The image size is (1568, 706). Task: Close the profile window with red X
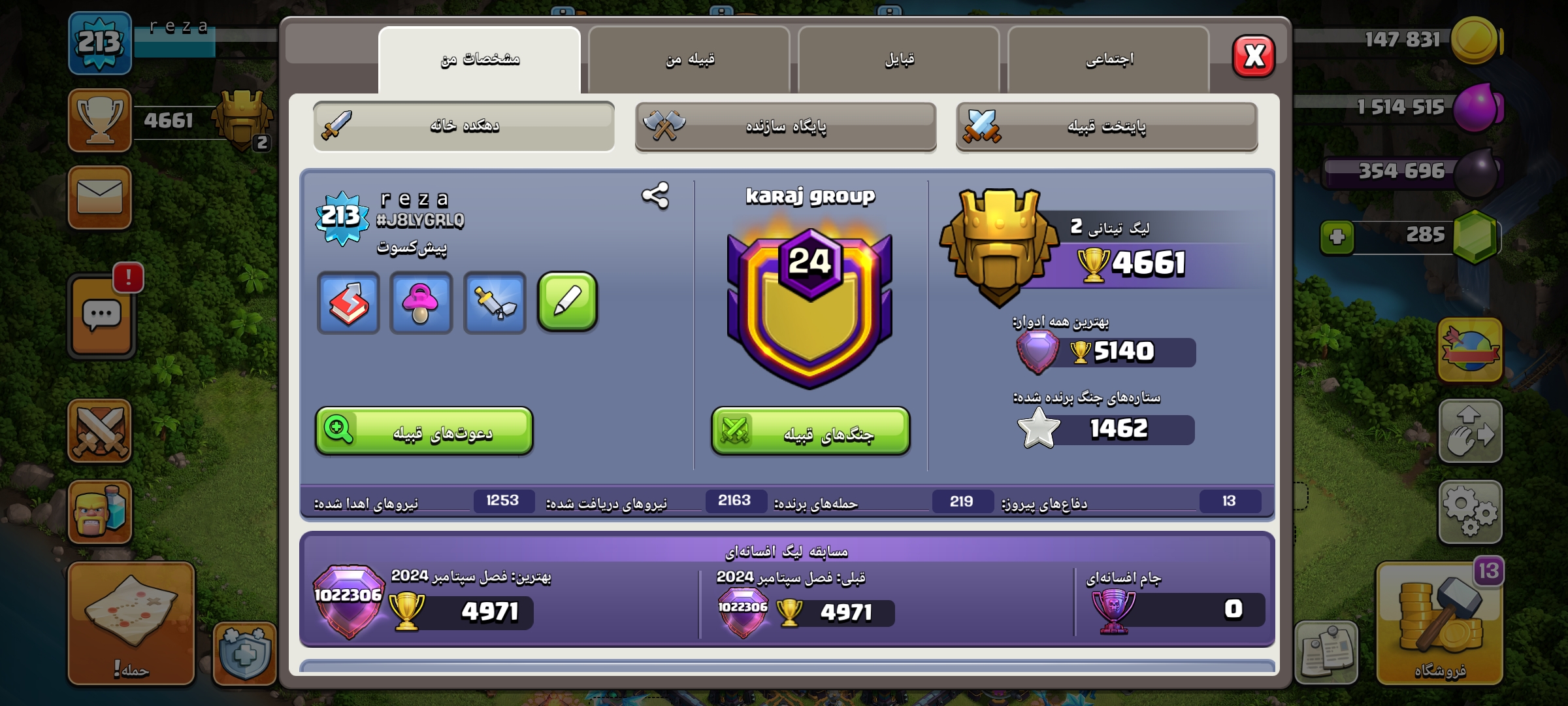(x=1254, y=56)
